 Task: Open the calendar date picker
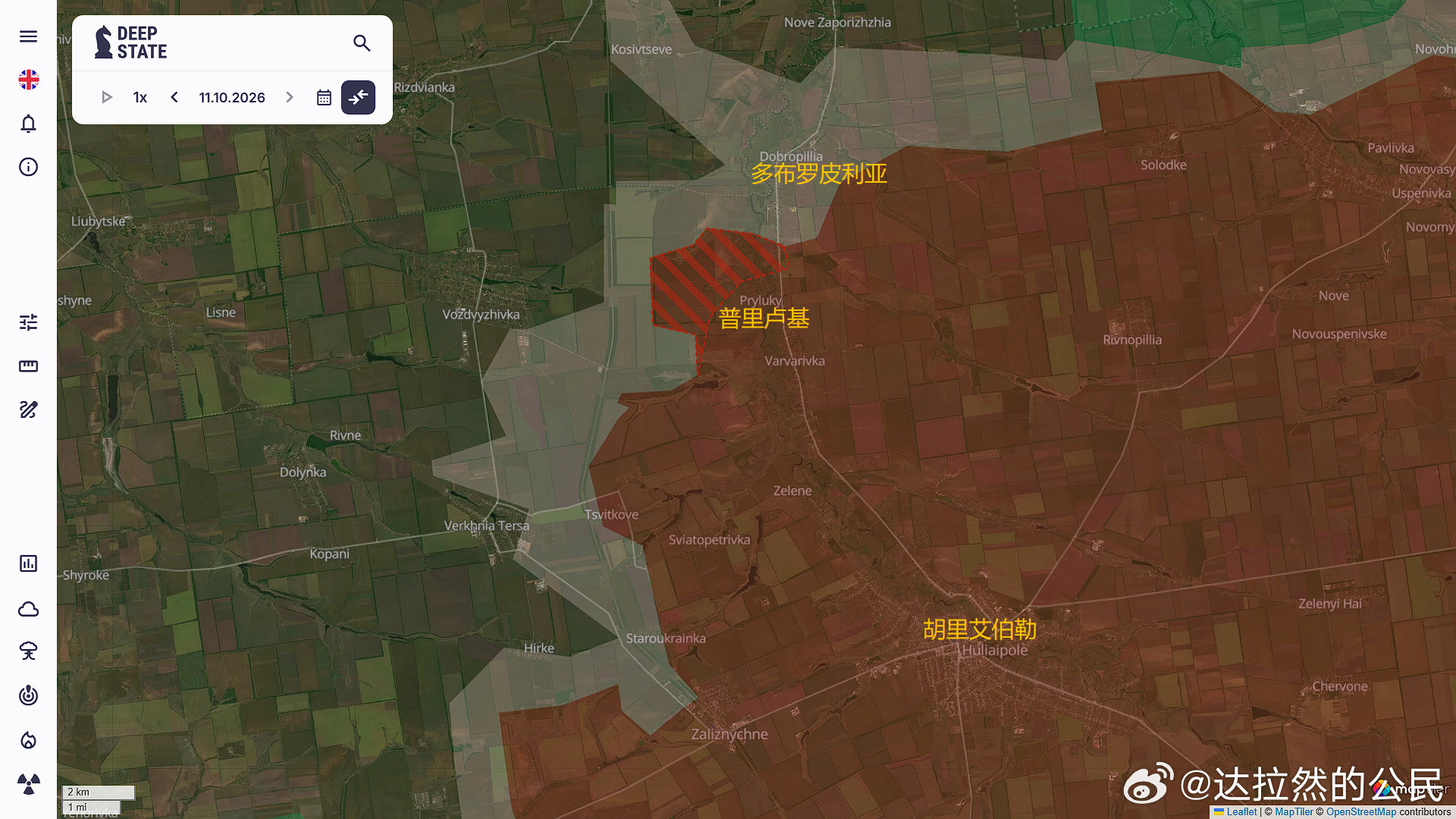(x=324, y=97)
